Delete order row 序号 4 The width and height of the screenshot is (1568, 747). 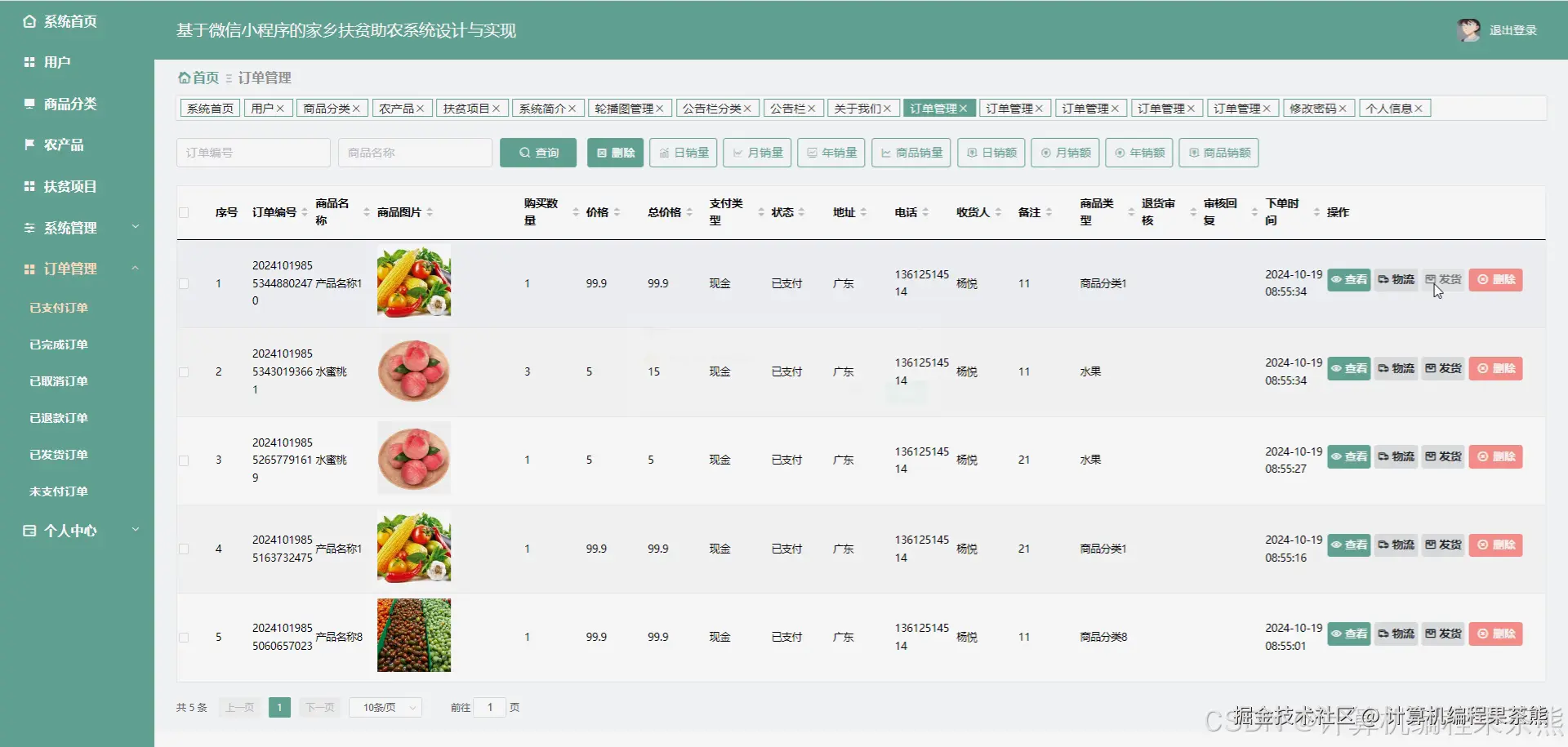1496,545
